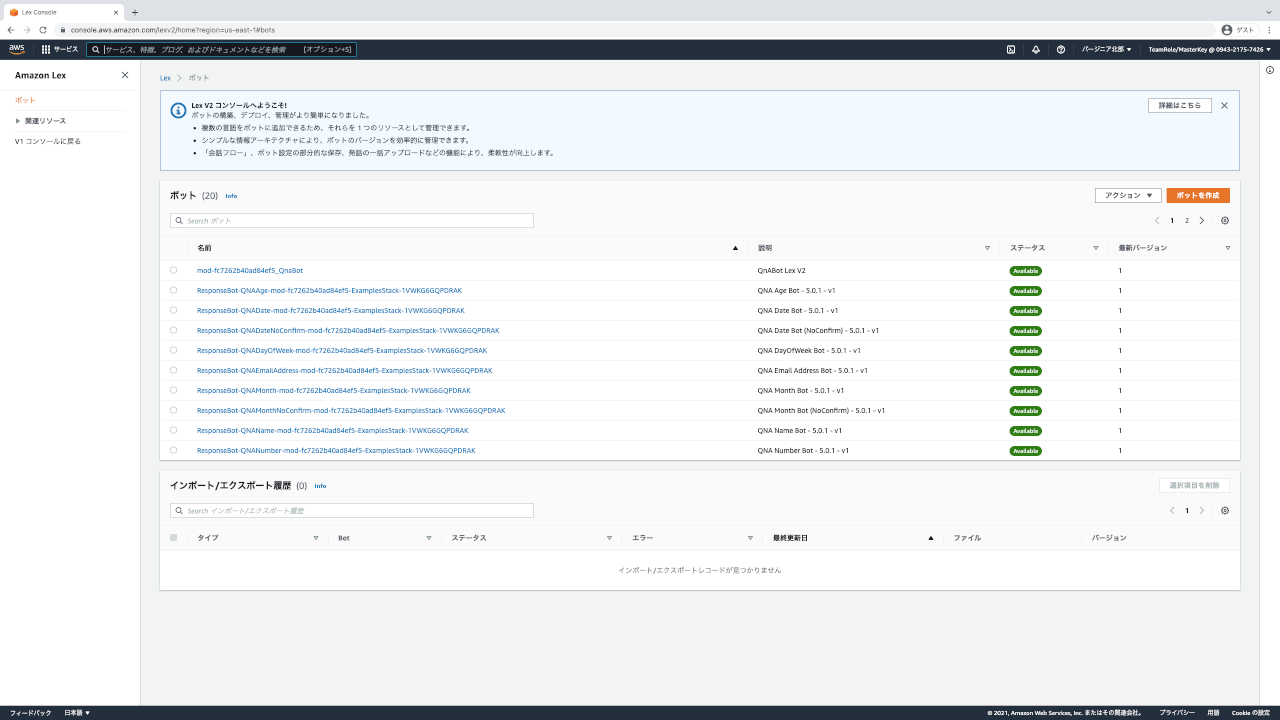
Task: Collapse the Amazon Lex side navigation
Action: tap(125, 75)
